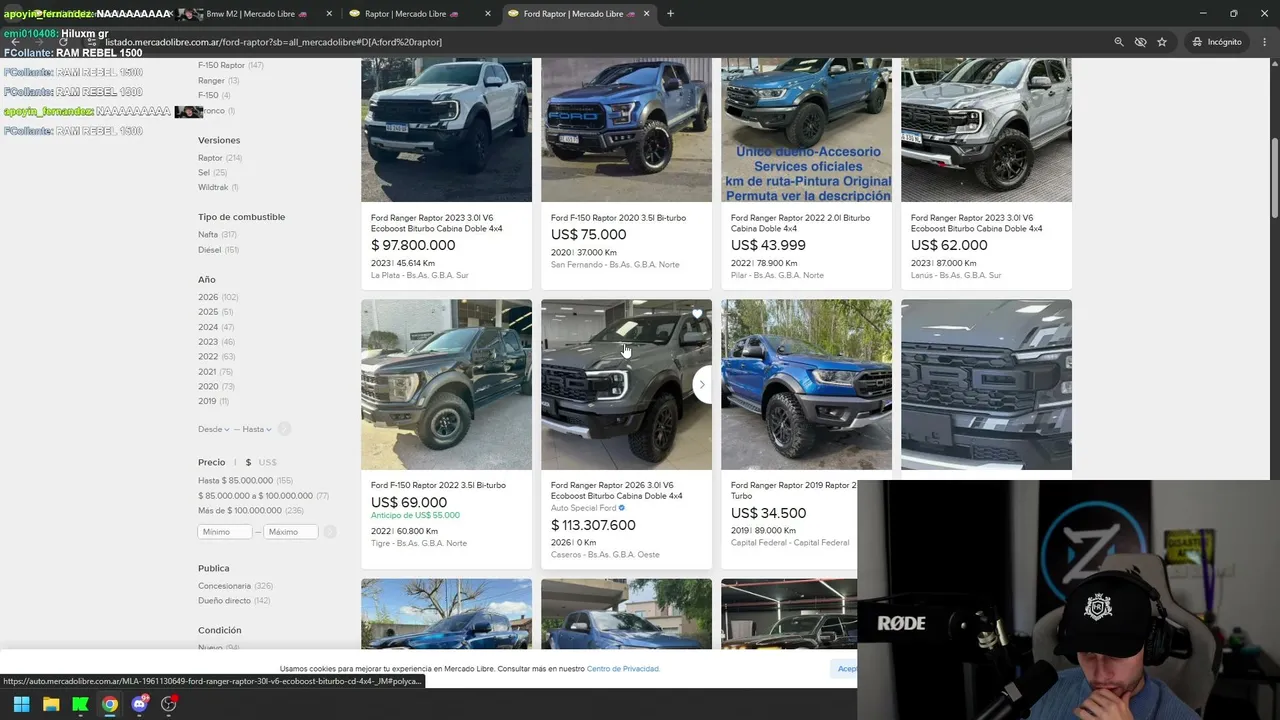1280x720 pixels.
Task: Open silver Ranger Raptor 2023 US$ 62.000 photo
Action: pos(986,130)
